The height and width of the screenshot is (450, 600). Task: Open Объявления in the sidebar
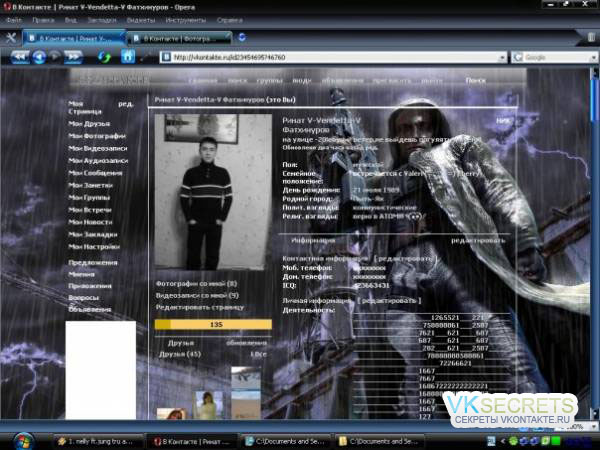point(90,309)
